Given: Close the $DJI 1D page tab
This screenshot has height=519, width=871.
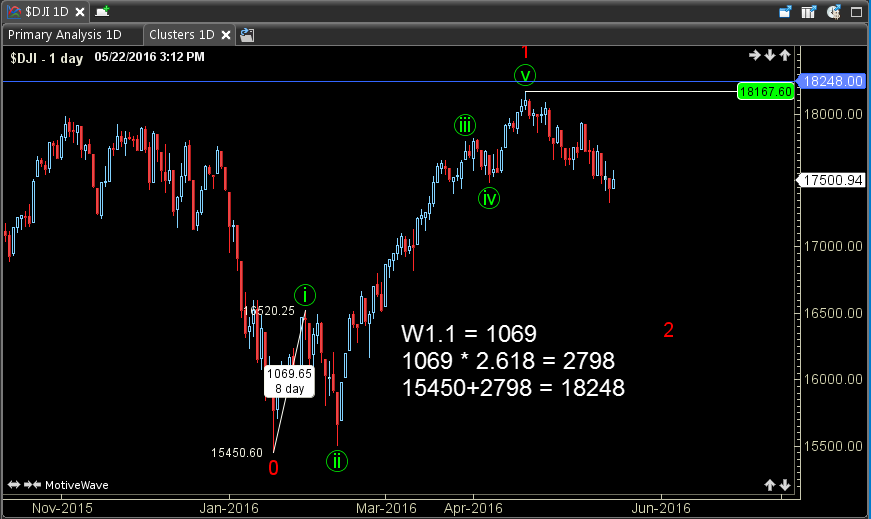Looking at the screenshot, I should pyautogui.click(x=80, y=12).
